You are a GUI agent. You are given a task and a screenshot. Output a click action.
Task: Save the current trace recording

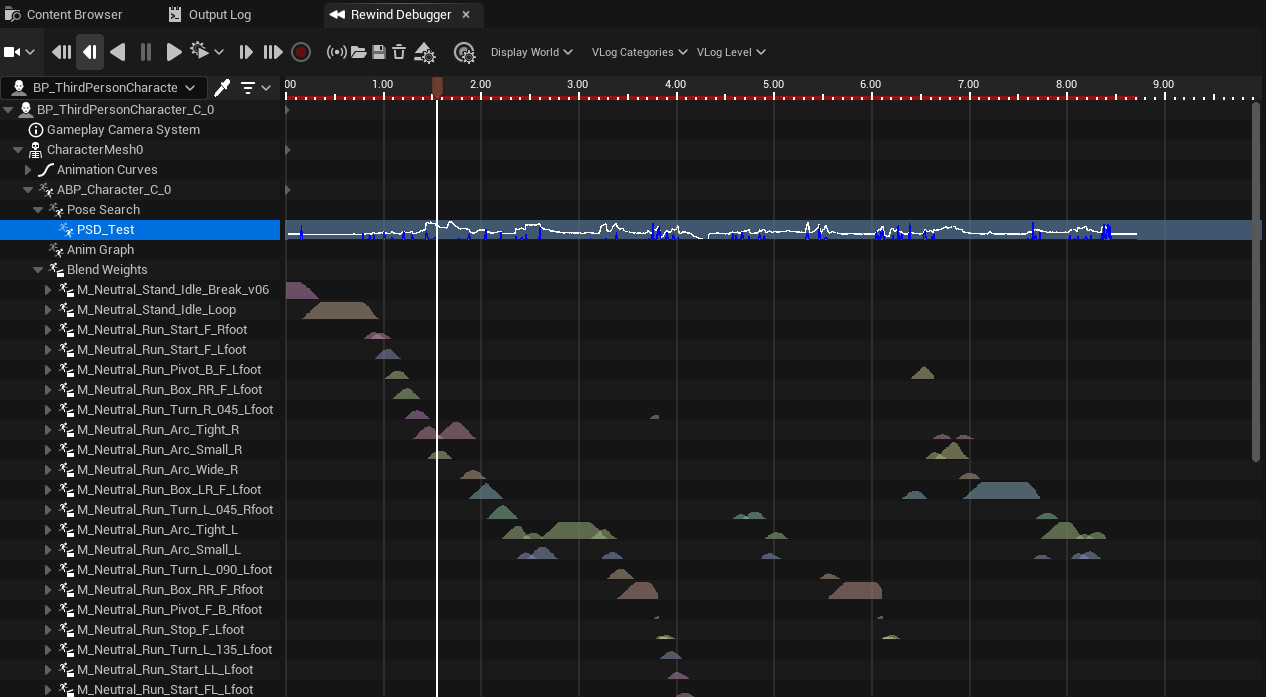click(x=378, y=52)
